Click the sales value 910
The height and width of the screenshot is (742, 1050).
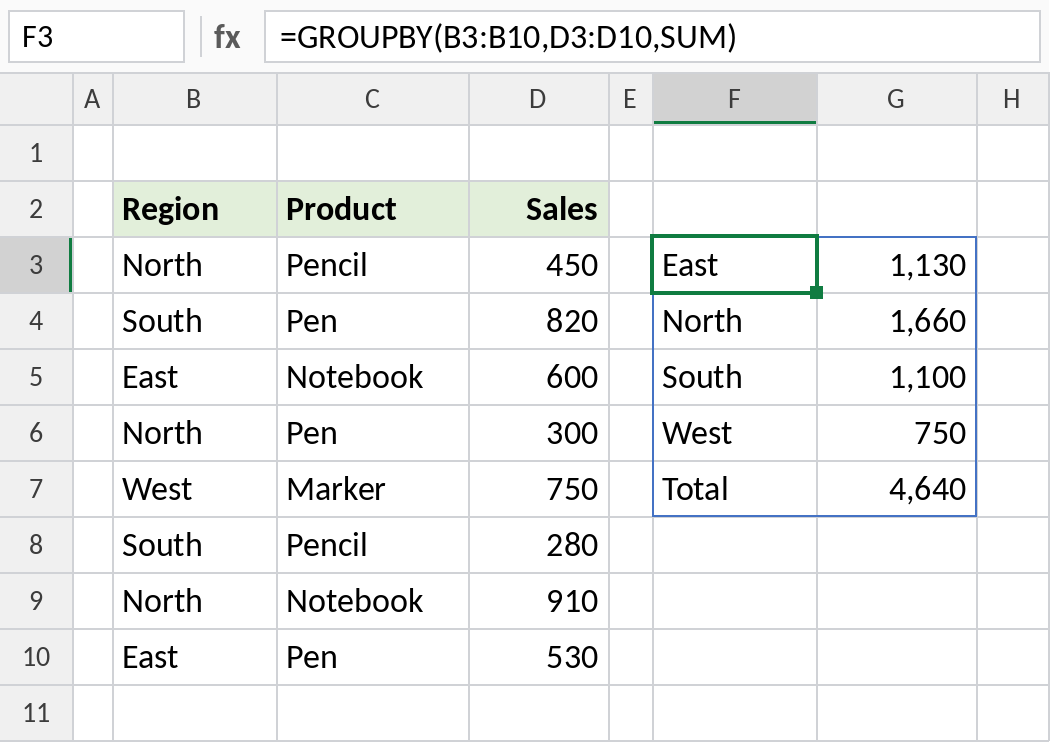(539, 601)
